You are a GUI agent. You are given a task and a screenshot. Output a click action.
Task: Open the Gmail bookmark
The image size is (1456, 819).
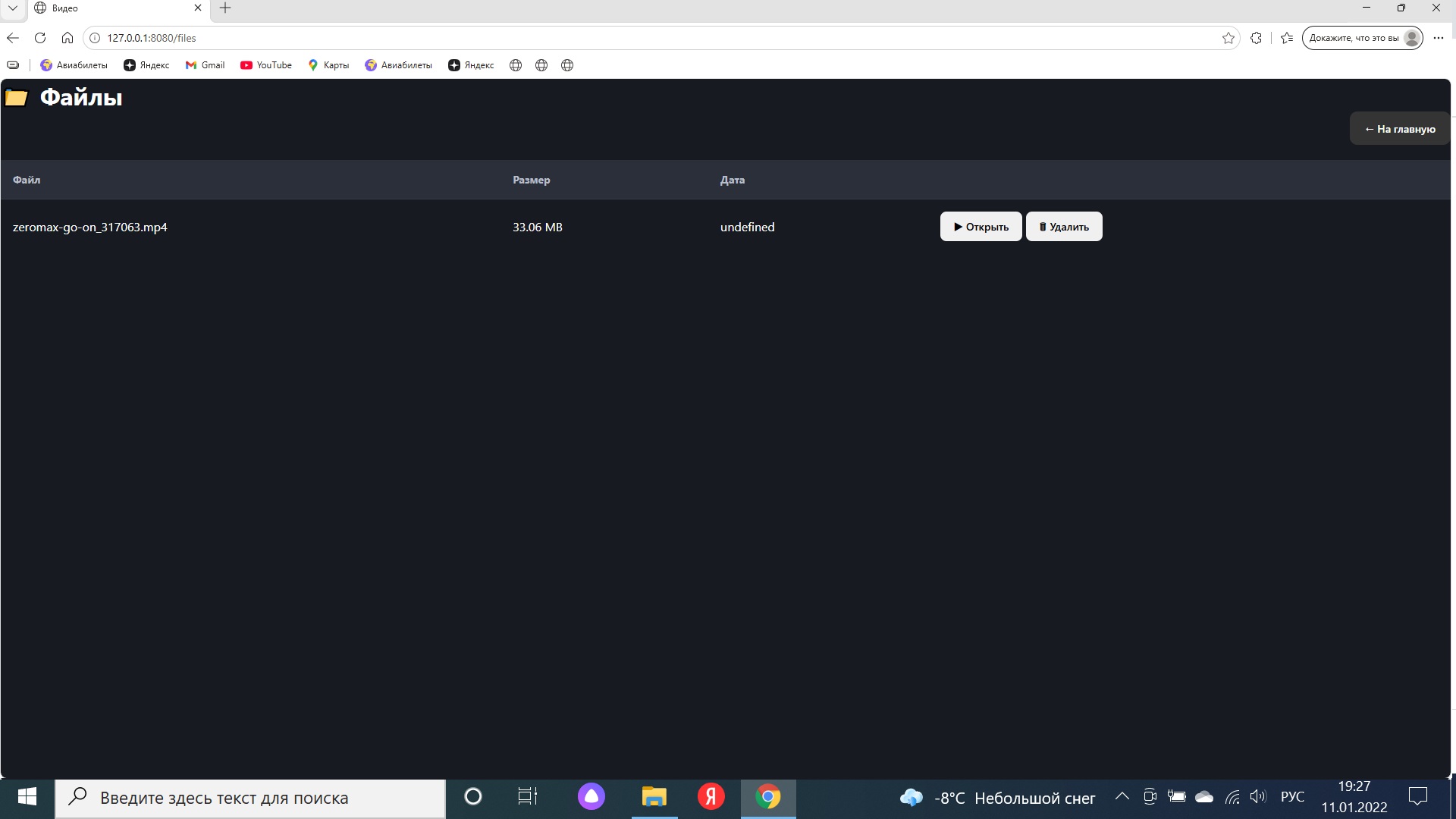tap(206, 65)
